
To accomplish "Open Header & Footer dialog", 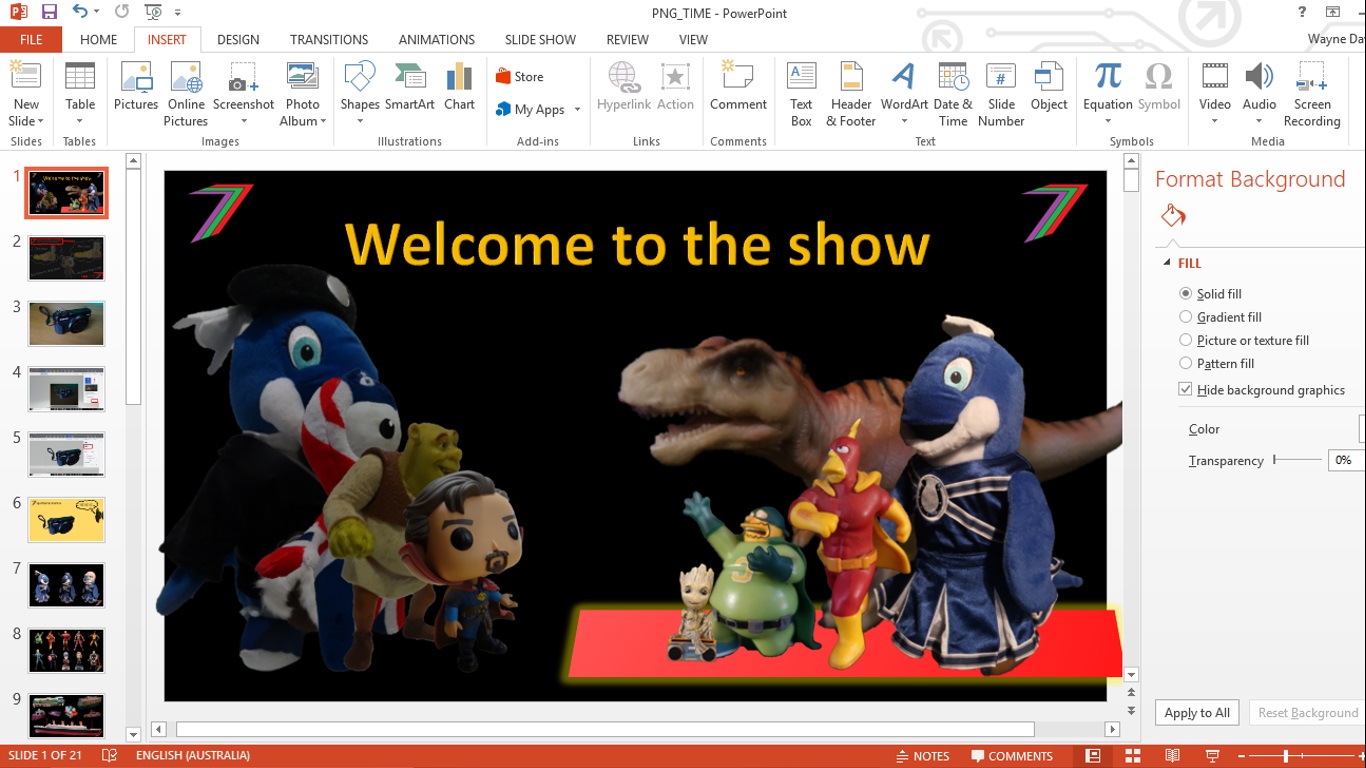I will 851,95.
